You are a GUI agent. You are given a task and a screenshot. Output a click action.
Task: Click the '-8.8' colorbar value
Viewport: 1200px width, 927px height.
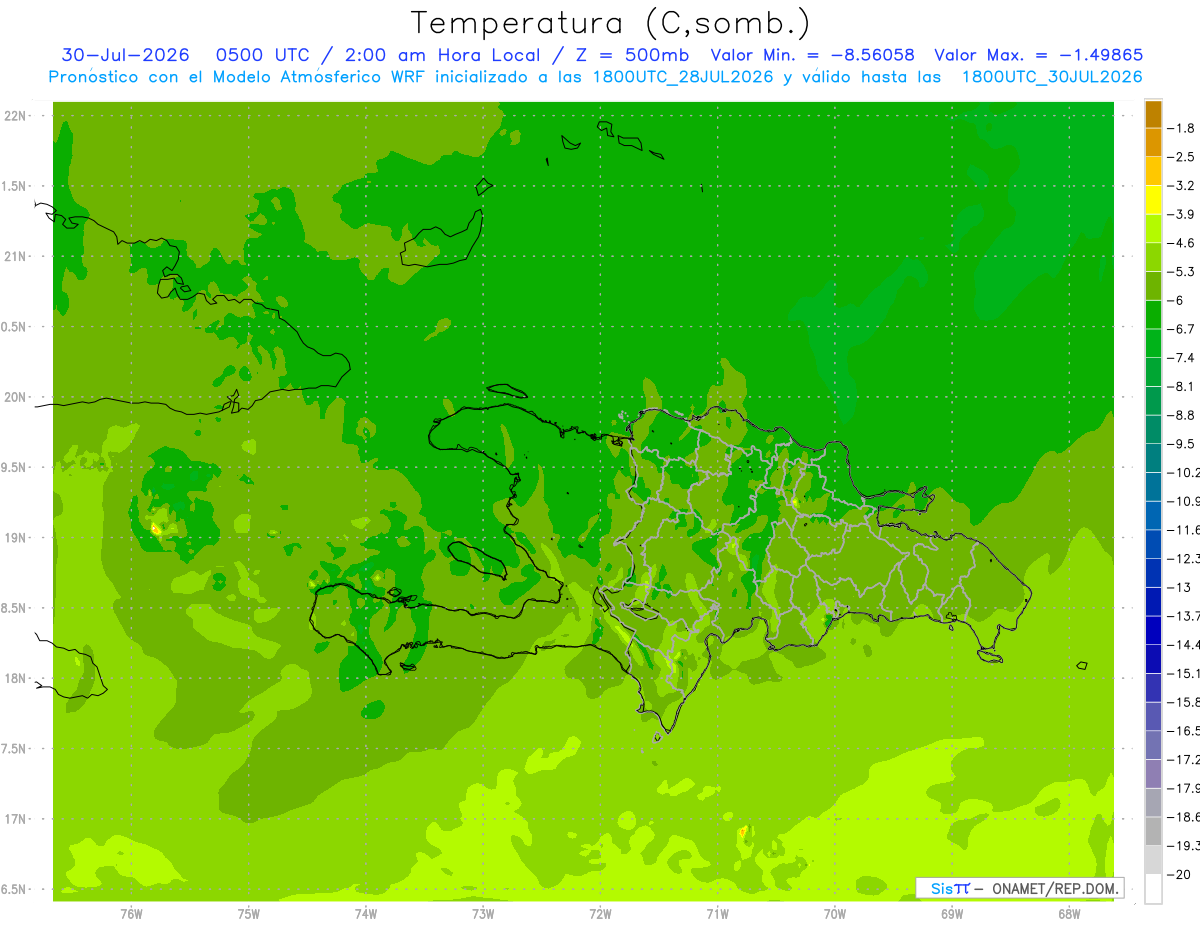(x=1181, y=415)
